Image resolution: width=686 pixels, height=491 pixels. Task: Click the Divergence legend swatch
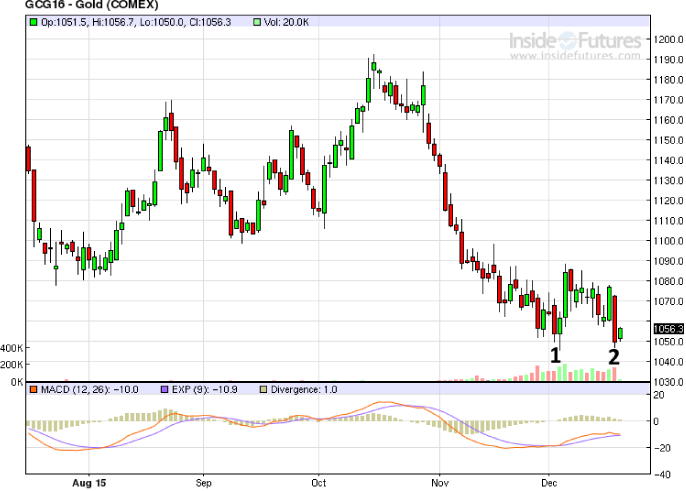[265, 389]
